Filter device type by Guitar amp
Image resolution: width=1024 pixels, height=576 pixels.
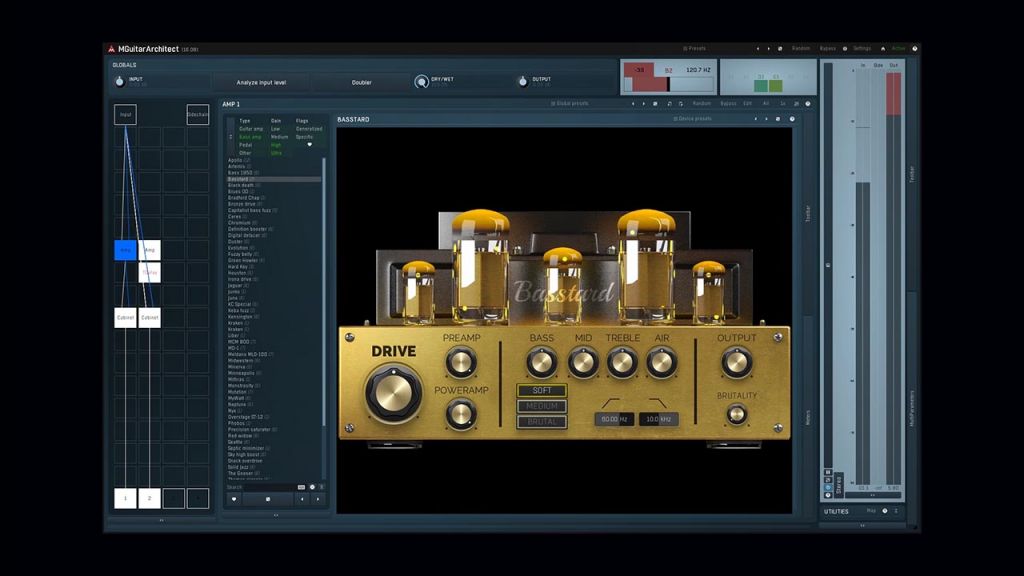tap(251, 129)
